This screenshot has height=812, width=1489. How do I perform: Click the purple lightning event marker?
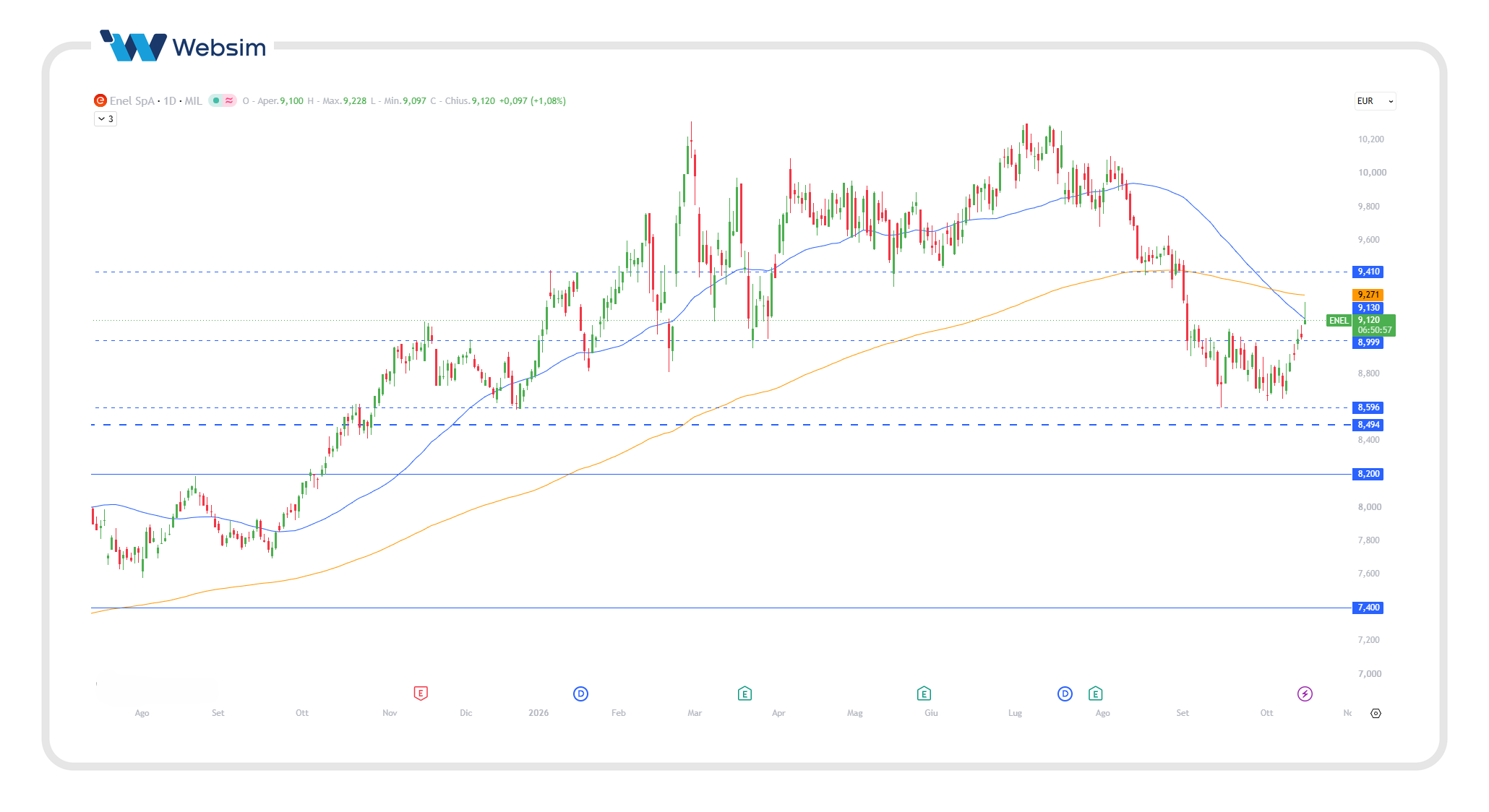1305,694
